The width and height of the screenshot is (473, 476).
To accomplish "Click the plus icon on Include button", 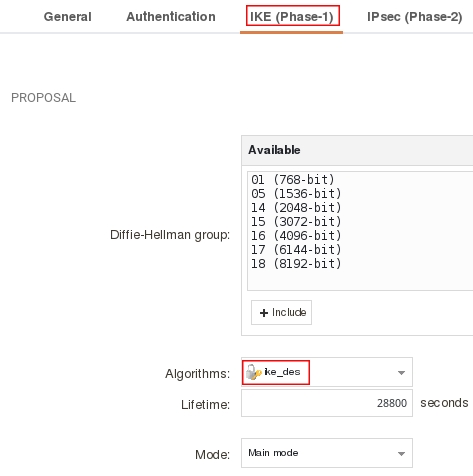I will point(264,313).
